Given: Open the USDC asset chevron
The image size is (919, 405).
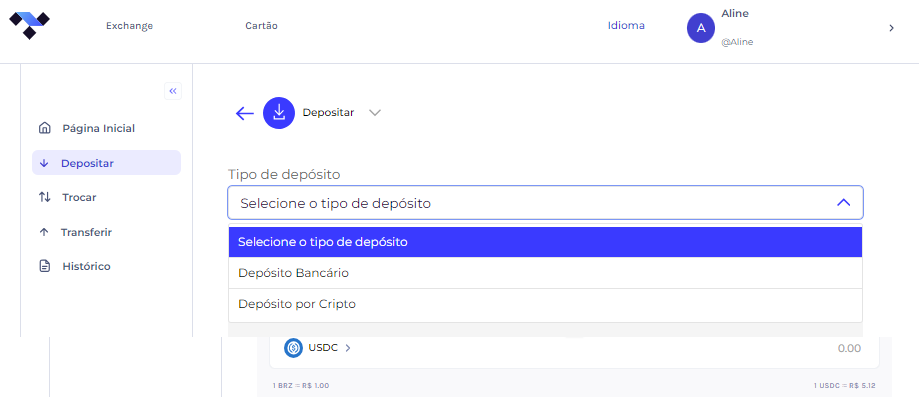Looking at the screenshot, I should click(348, 348).
